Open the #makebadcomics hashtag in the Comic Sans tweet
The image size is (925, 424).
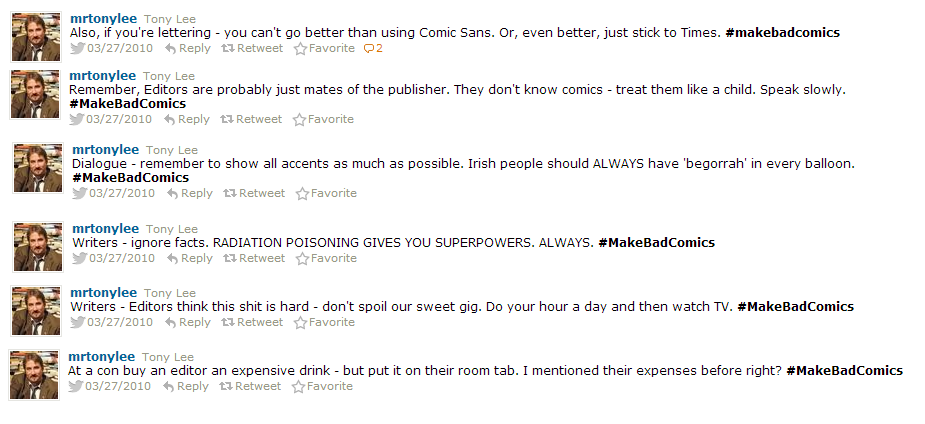[x=782, y=33]
